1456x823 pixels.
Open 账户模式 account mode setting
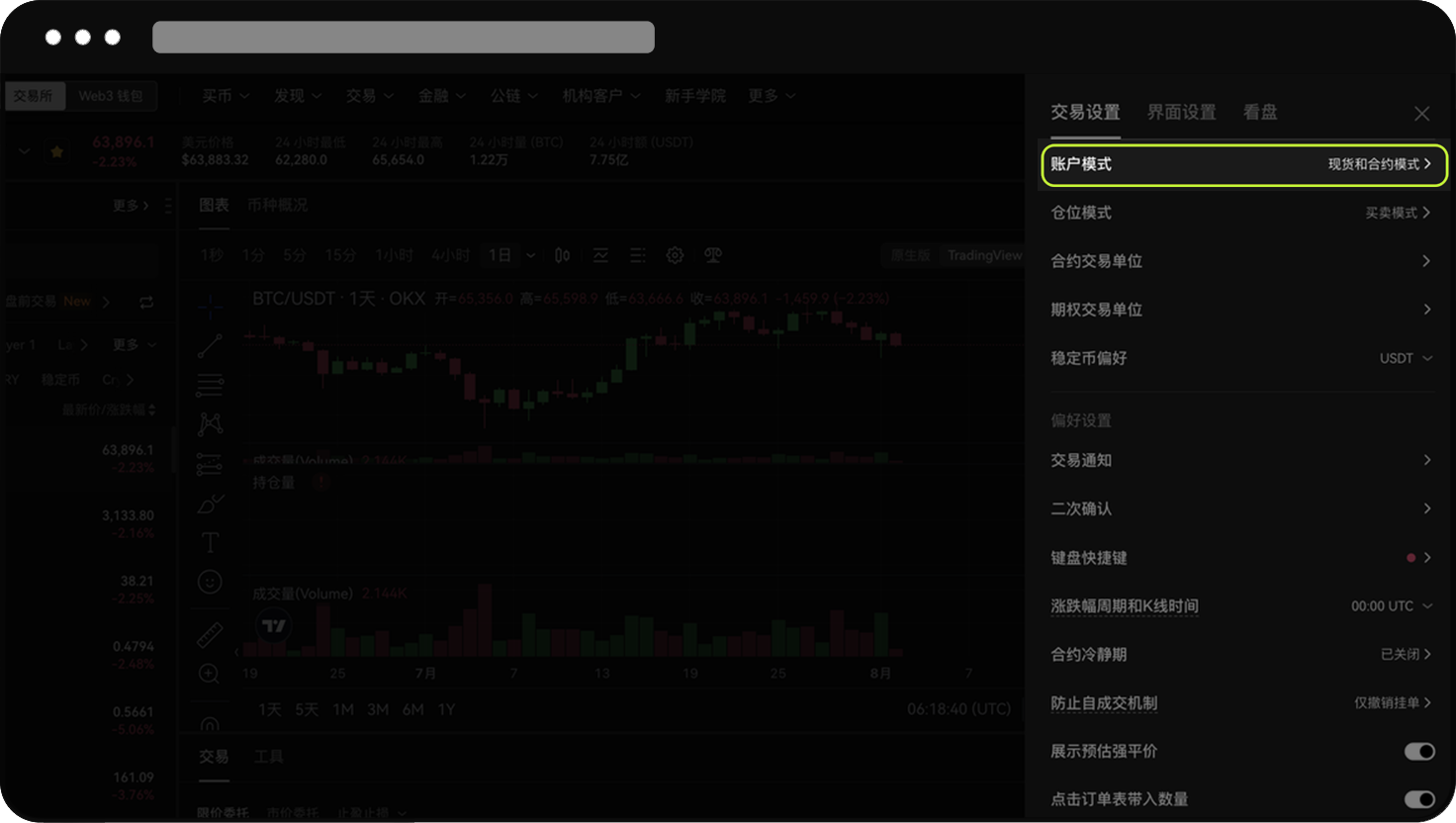(1244, 164)
